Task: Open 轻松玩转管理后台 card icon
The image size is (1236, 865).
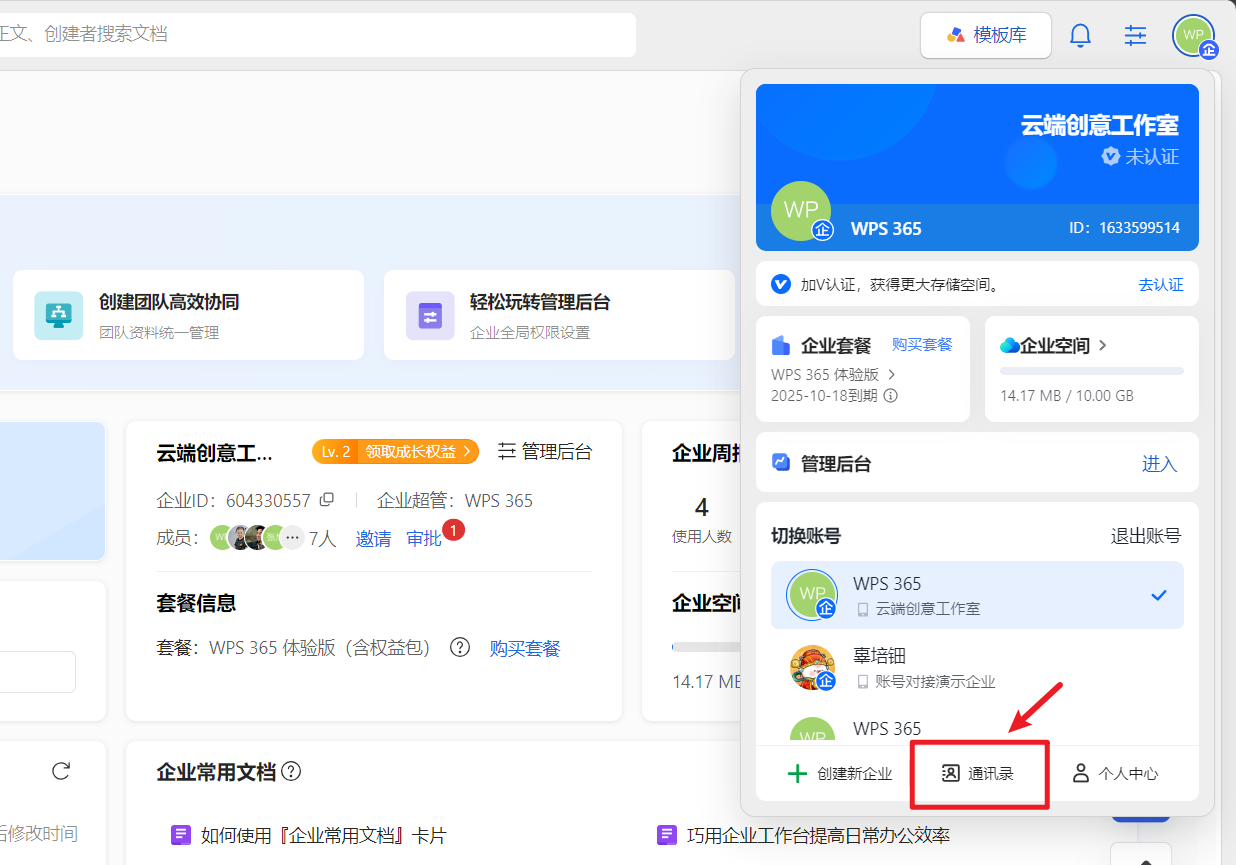Action: tap(430, 316)
